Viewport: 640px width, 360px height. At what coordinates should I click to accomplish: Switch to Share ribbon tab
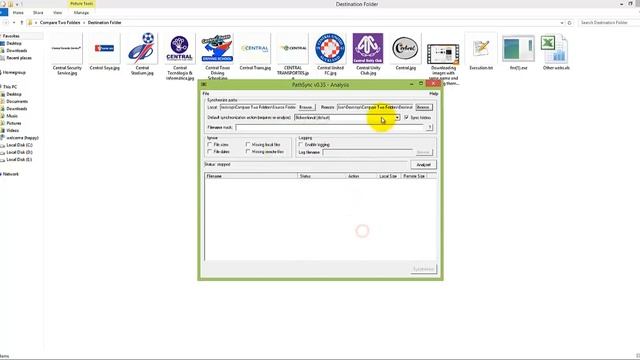click(x=38, y=13)
